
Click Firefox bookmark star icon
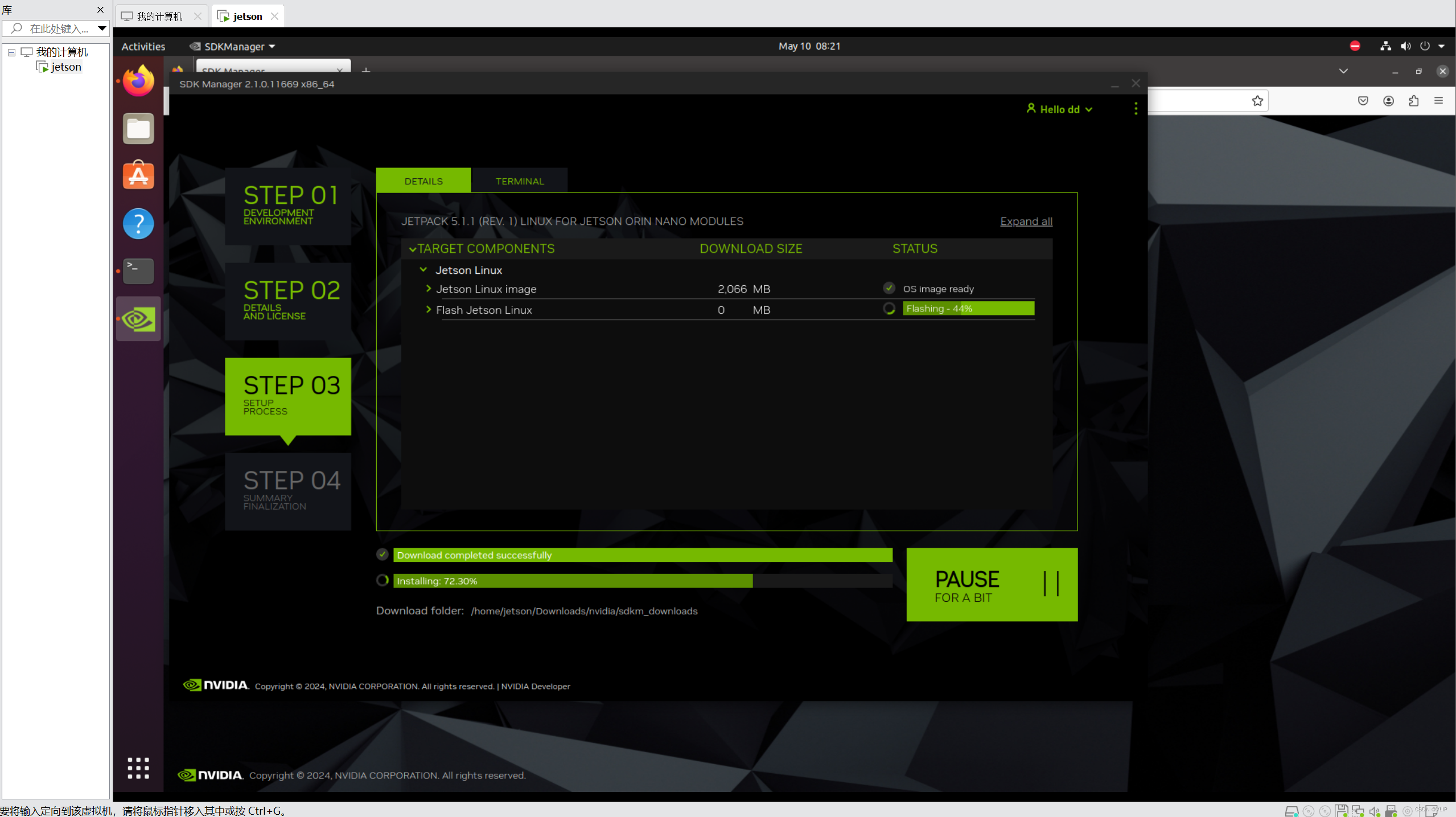pyautogui.click(x=1257, y=101)
